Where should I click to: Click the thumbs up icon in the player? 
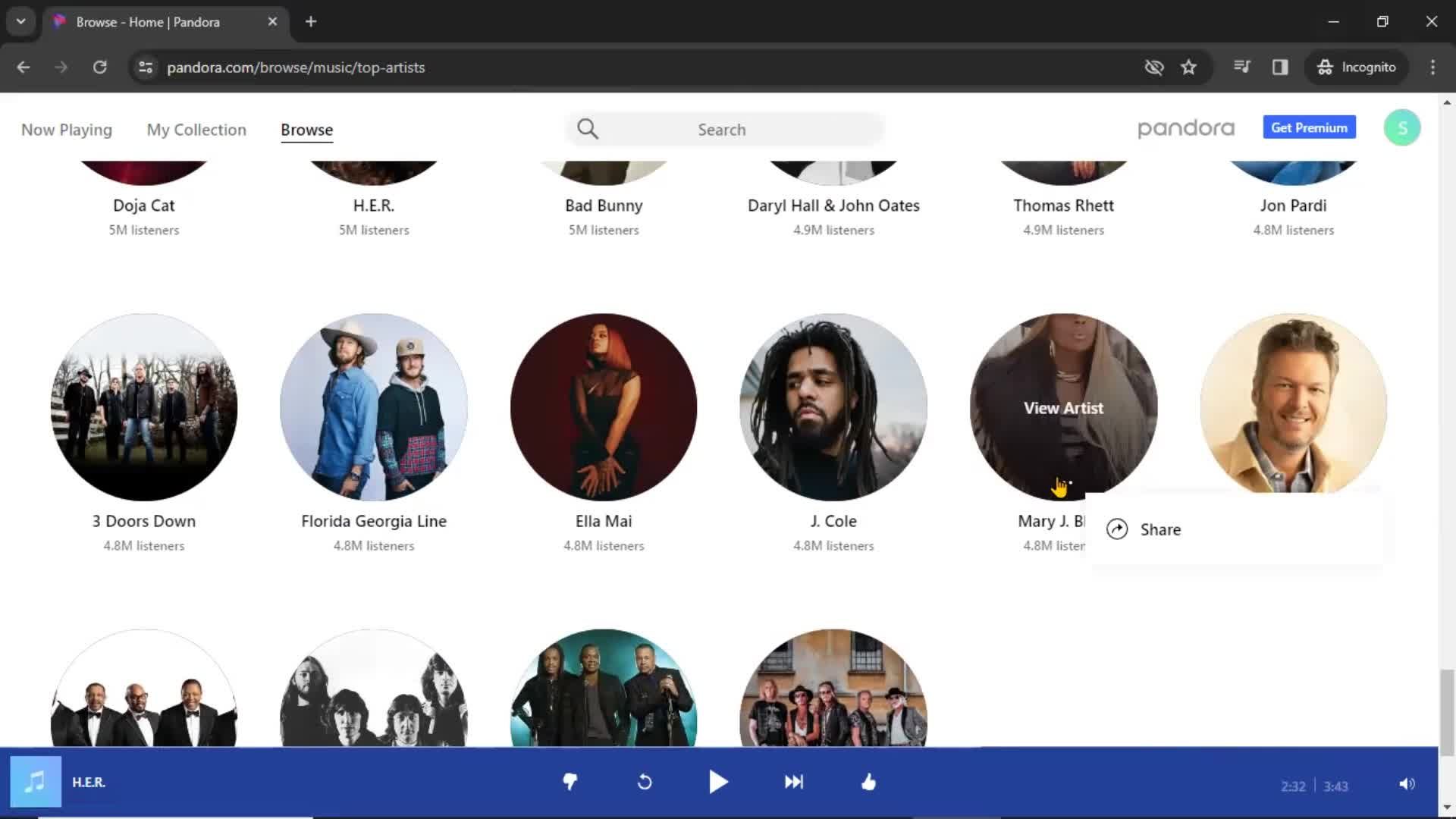click(869, 782)
